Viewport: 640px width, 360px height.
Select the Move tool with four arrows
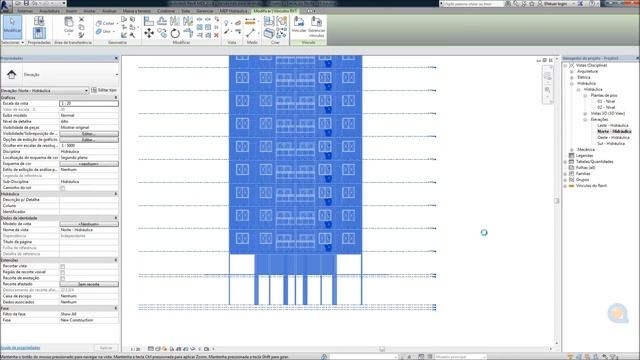point(149,33)
